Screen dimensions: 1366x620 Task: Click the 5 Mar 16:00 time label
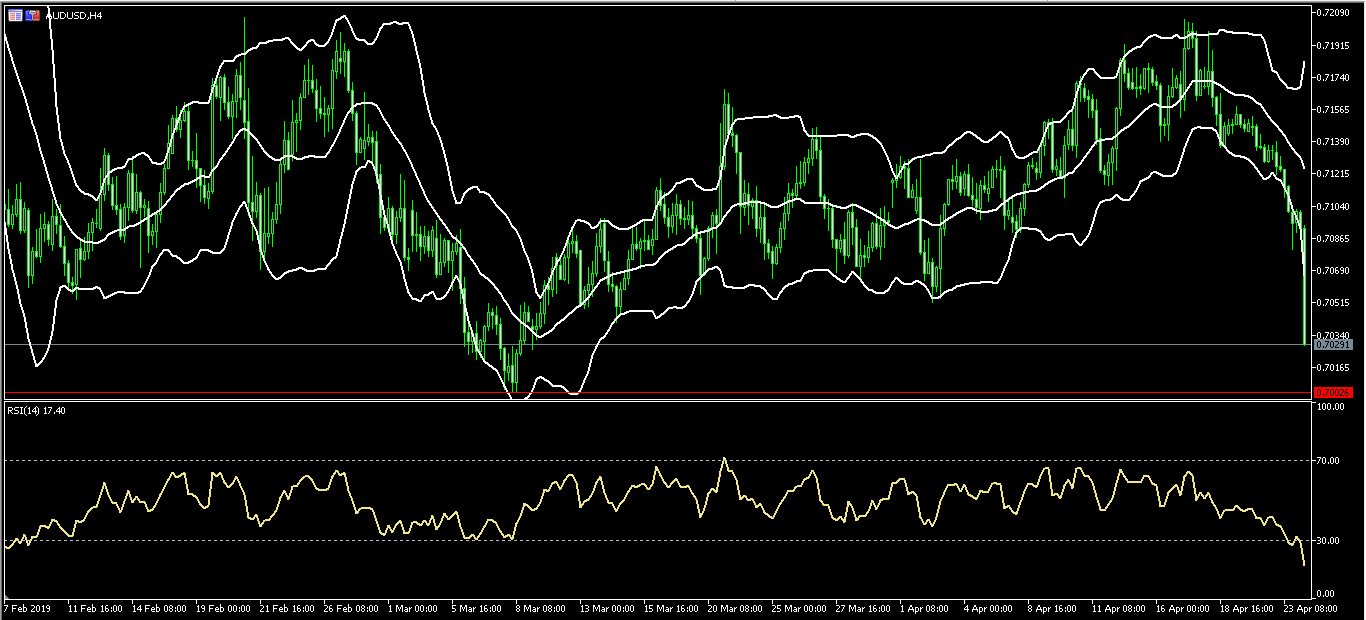point(477,608)
